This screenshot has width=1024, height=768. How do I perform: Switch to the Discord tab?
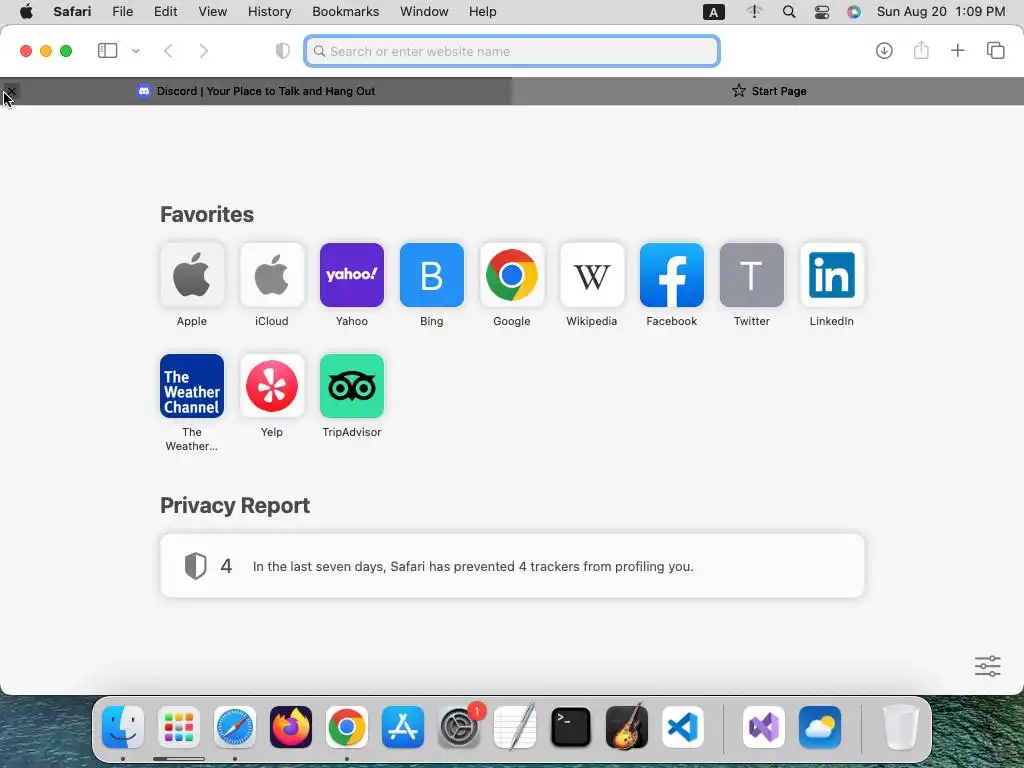[256, 91]
